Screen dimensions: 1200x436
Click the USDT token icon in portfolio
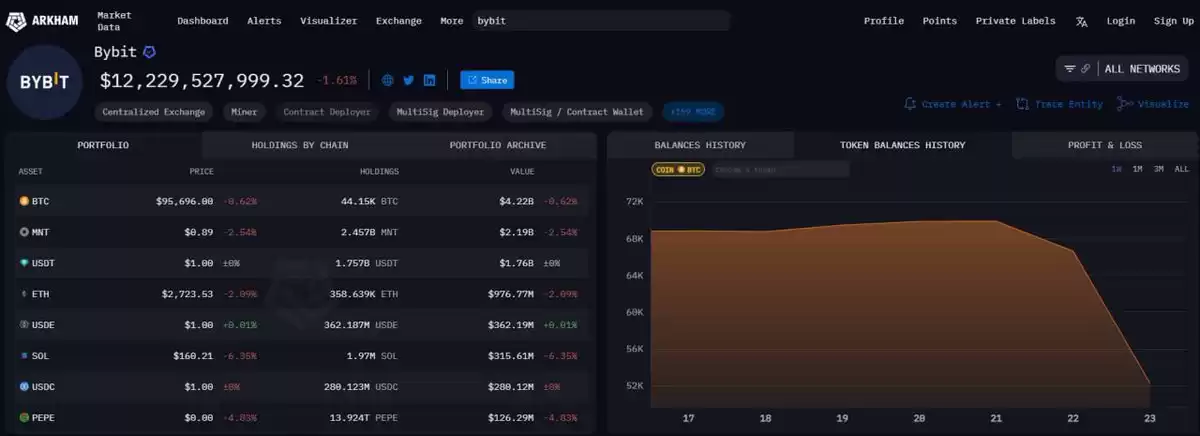click(24, 263)
